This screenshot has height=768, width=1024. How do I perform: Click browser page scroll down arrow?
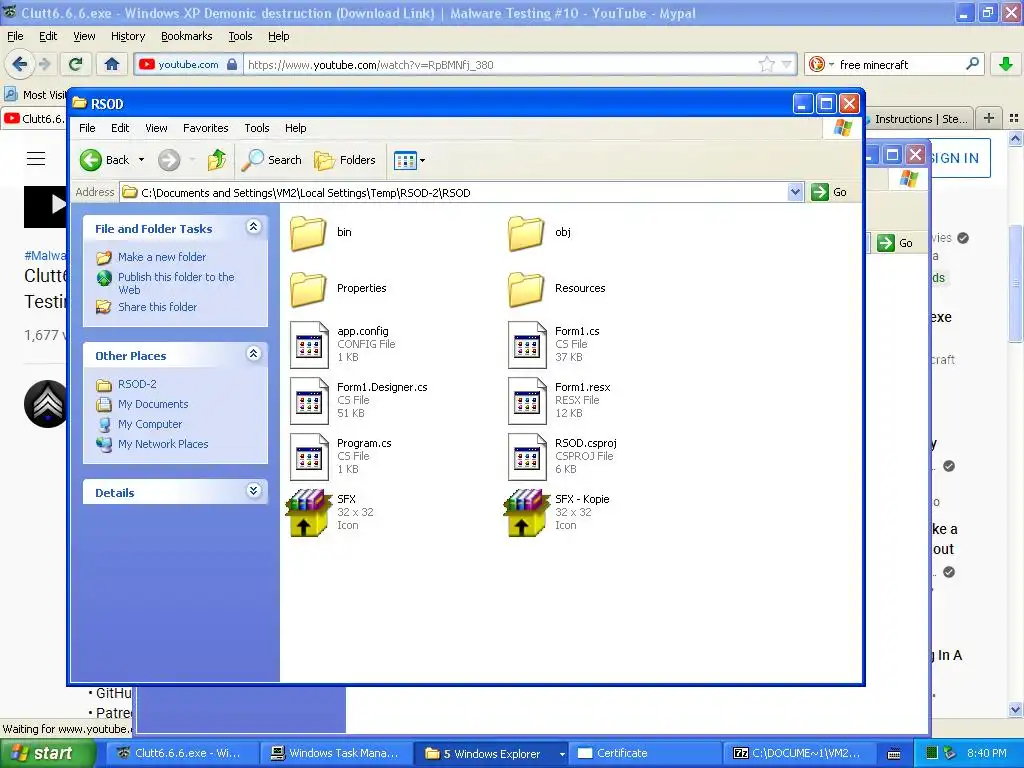tap(1015, 709)
